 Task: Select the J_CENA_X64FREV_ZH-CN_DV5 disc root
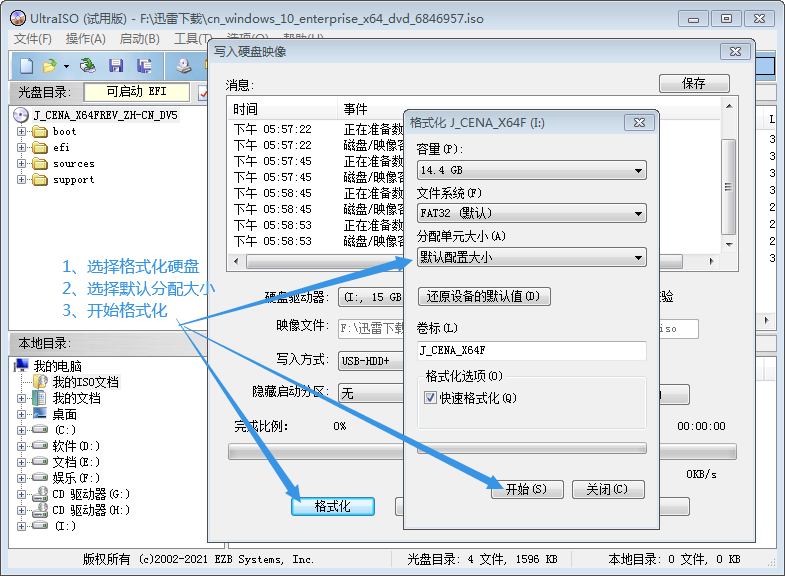tap(105, 115)
